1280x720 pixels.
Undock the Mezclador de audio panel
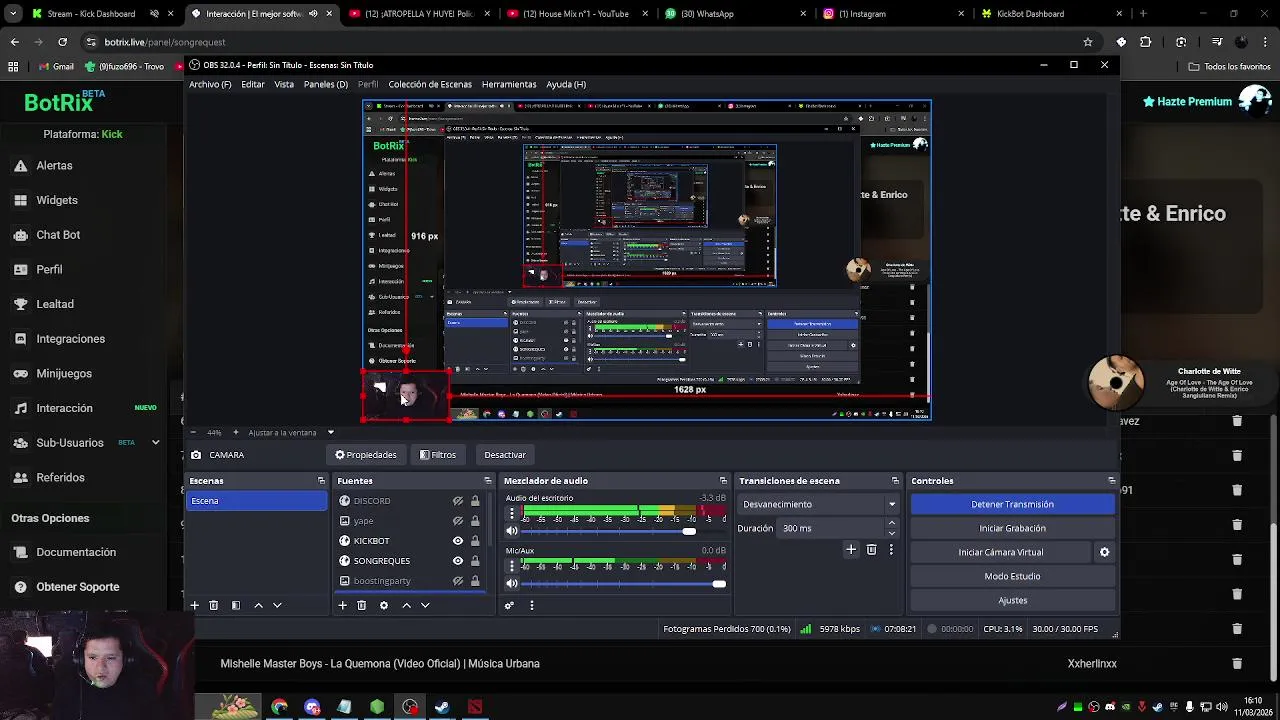click(723, 481)
